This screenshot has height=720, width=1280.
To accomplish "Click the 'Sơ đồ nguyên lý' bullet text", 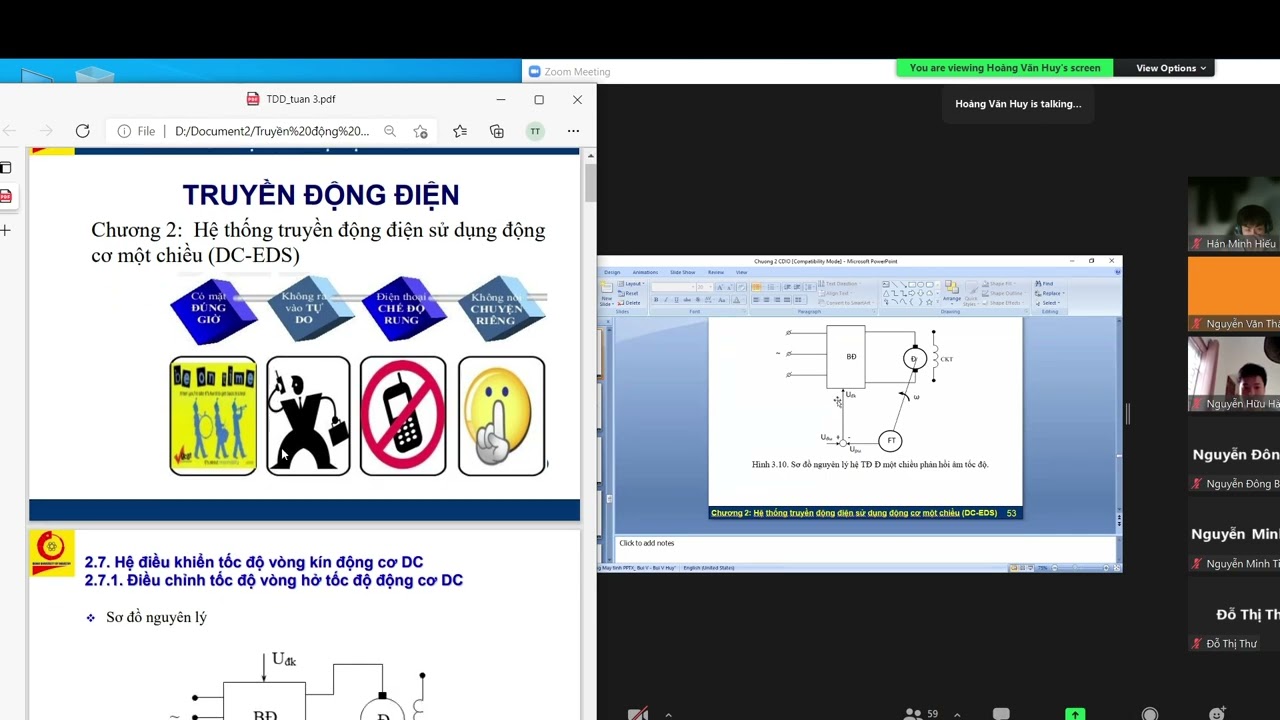I will click(x=156, y=617).
